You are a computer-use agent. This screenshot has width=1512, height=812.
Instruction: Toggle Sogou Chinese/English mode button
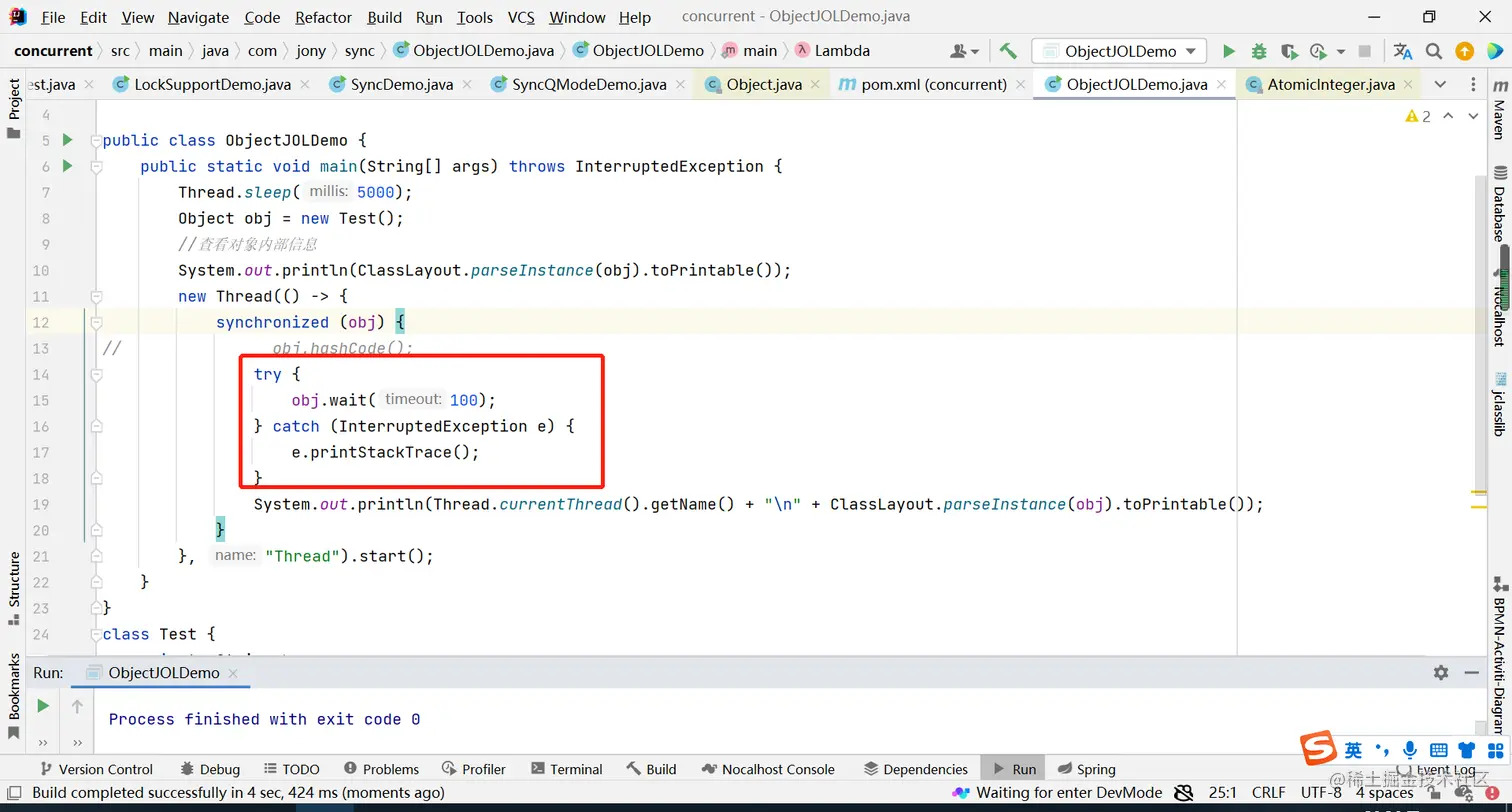[x=1353, y=750]
